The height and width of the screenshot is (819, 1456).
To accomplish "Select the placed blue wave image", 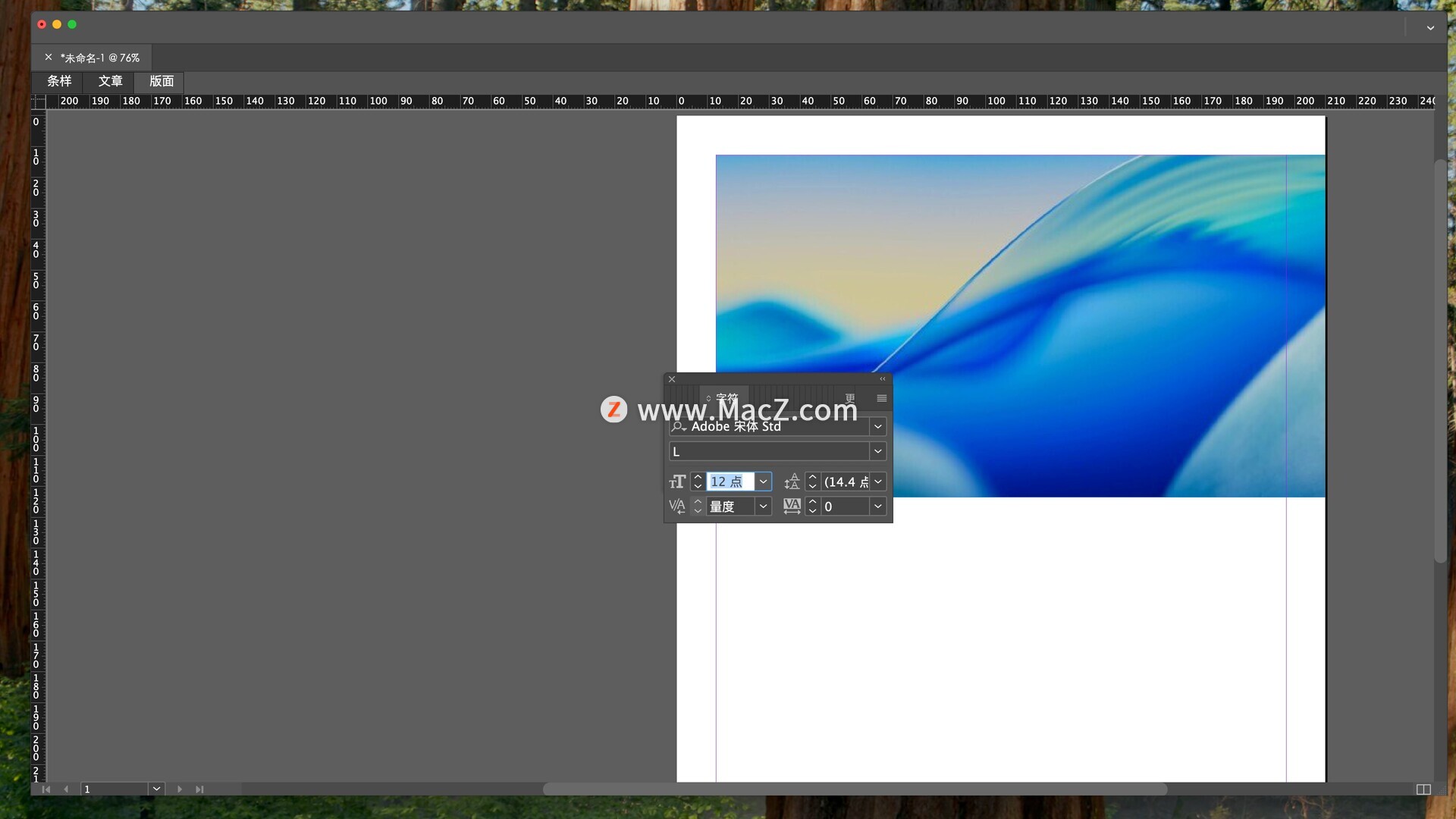I will coord(1020,326).
